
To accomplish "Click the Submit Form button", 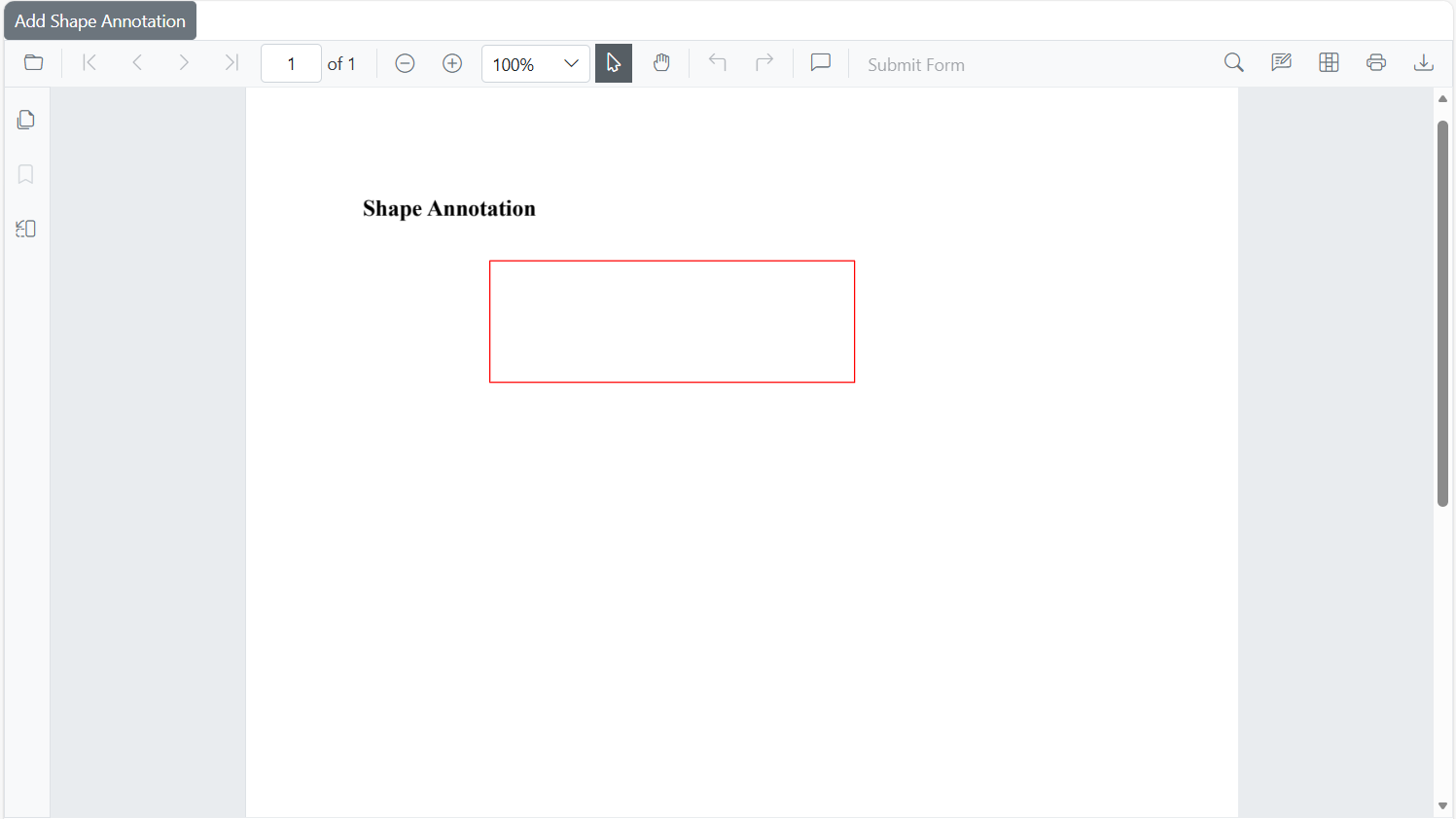I will (x=915, y=65).
